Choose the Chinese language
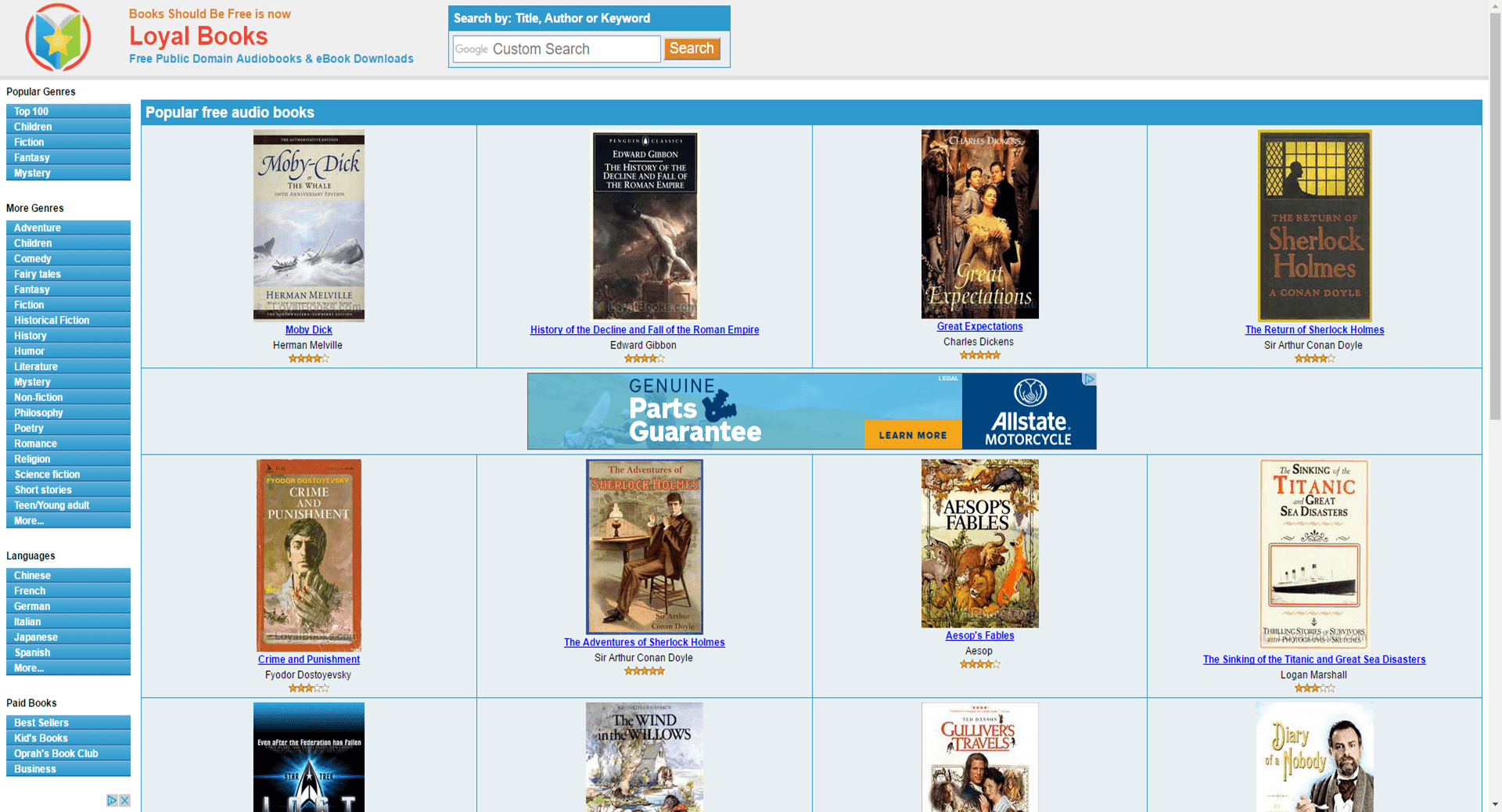Viewport: 1502px width, 812px height. 68,575
